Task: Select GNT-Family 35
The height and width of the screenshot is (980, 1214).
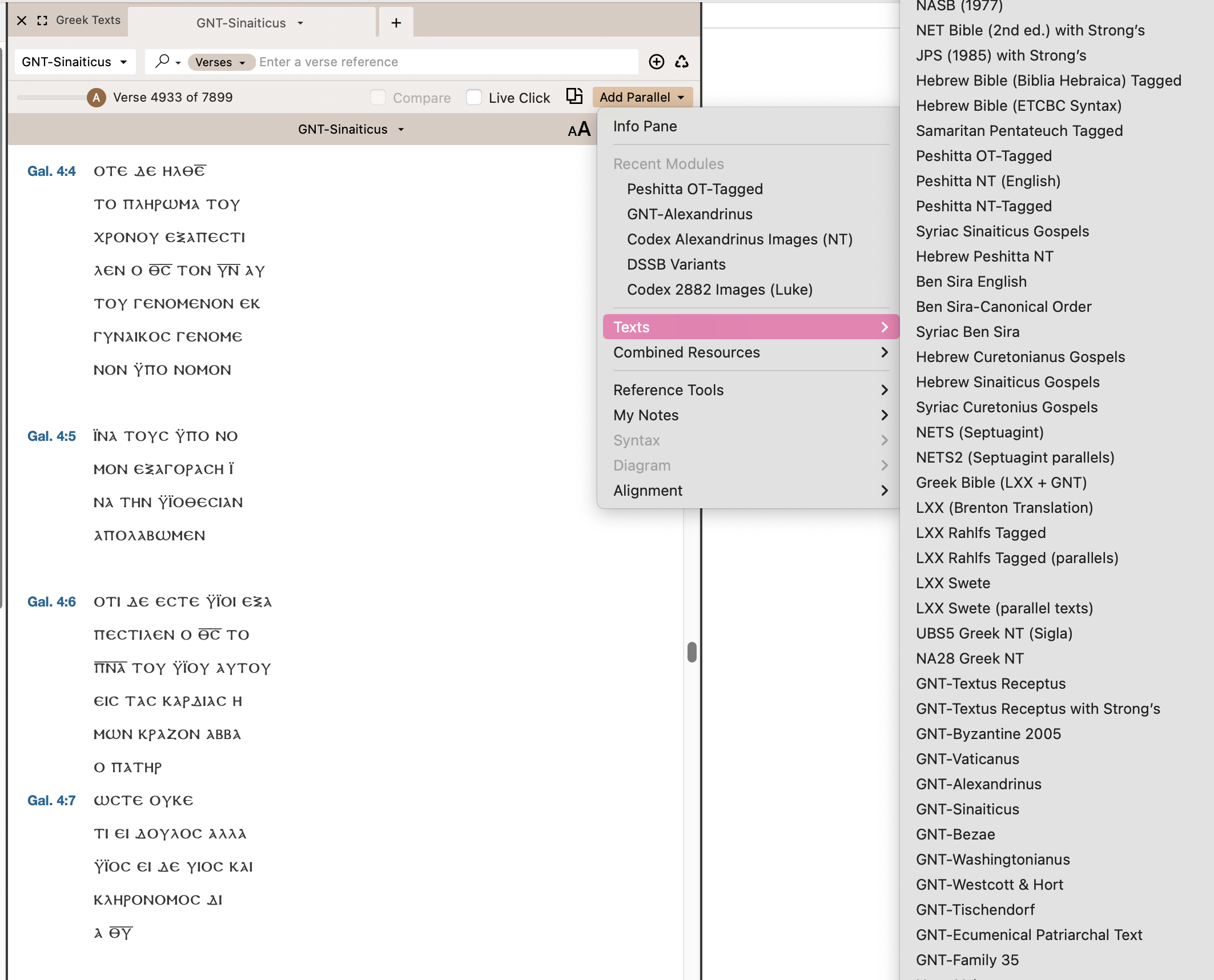Action: coord(967,960)
